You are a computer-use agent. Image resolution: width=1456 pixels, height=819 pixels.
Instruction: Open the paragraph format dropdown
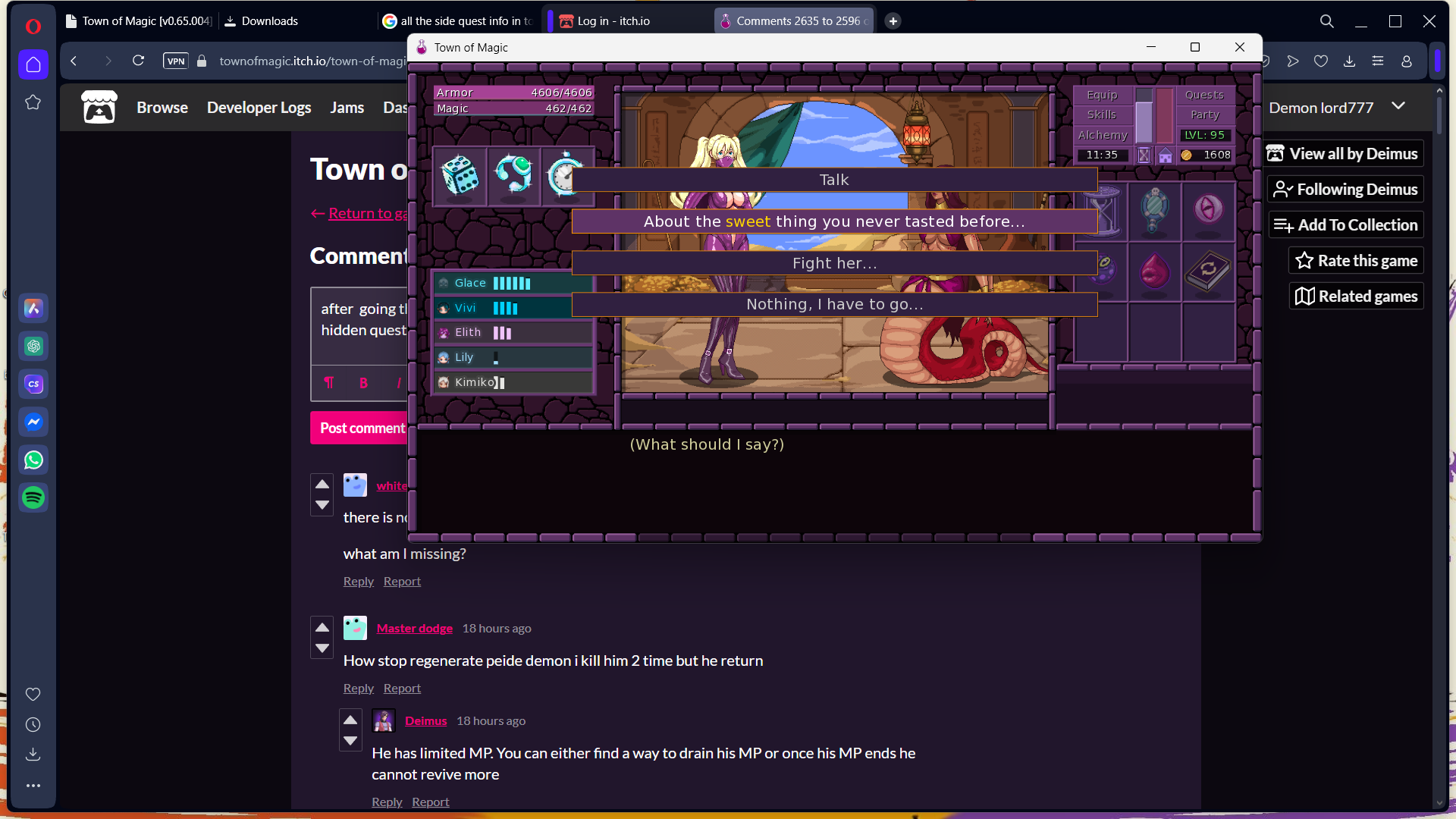[x=328, y=383]
